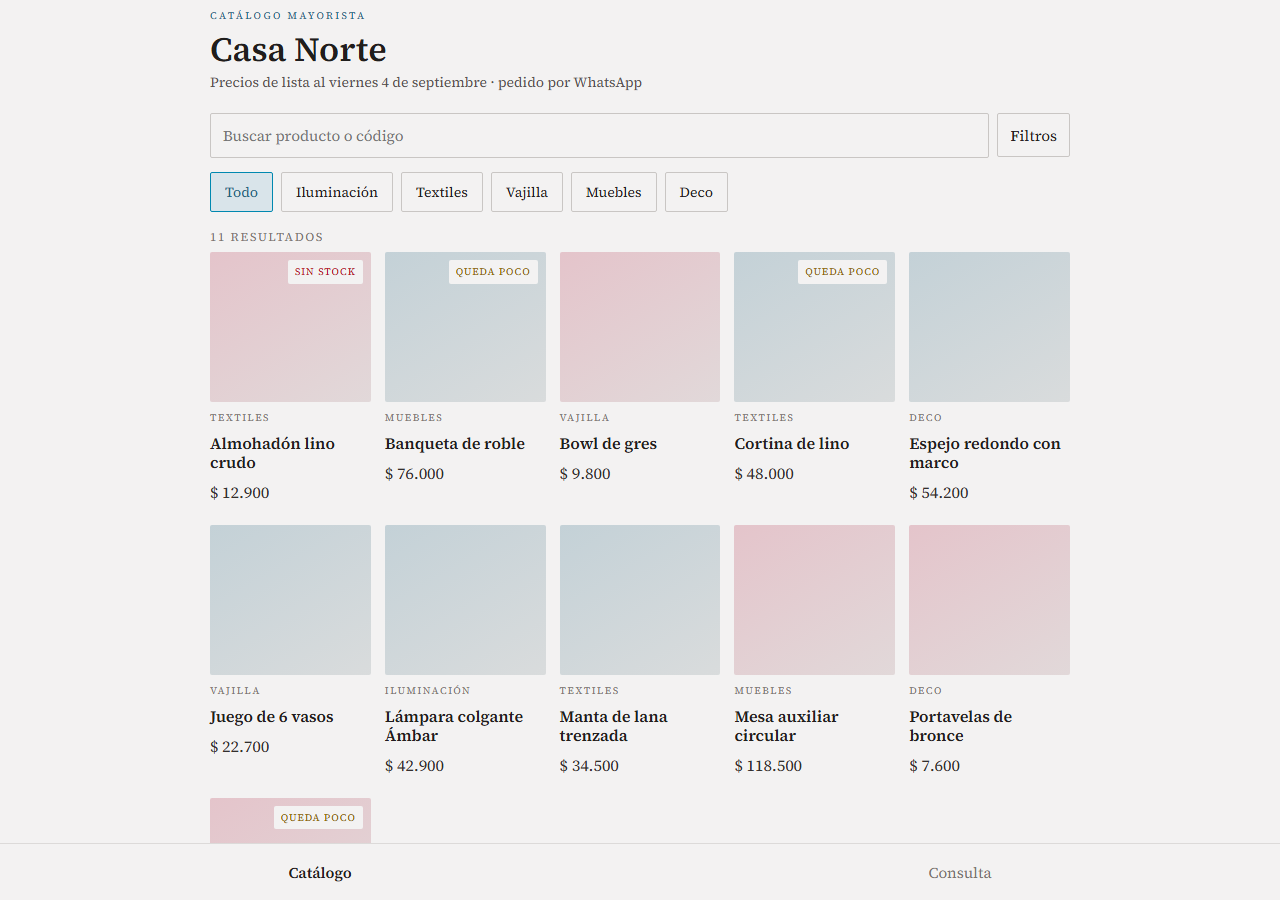1280x900 pixels.
Task: Click the price $ 118.500
Action: pyautogui.click(x=768, y=766)
